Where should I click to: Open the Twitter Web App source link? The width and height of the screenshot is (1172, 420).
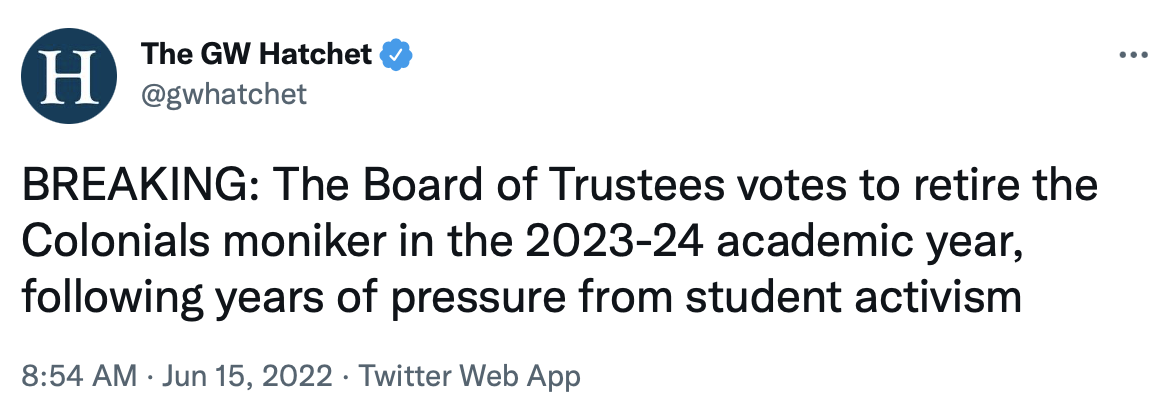click(469, 377)
